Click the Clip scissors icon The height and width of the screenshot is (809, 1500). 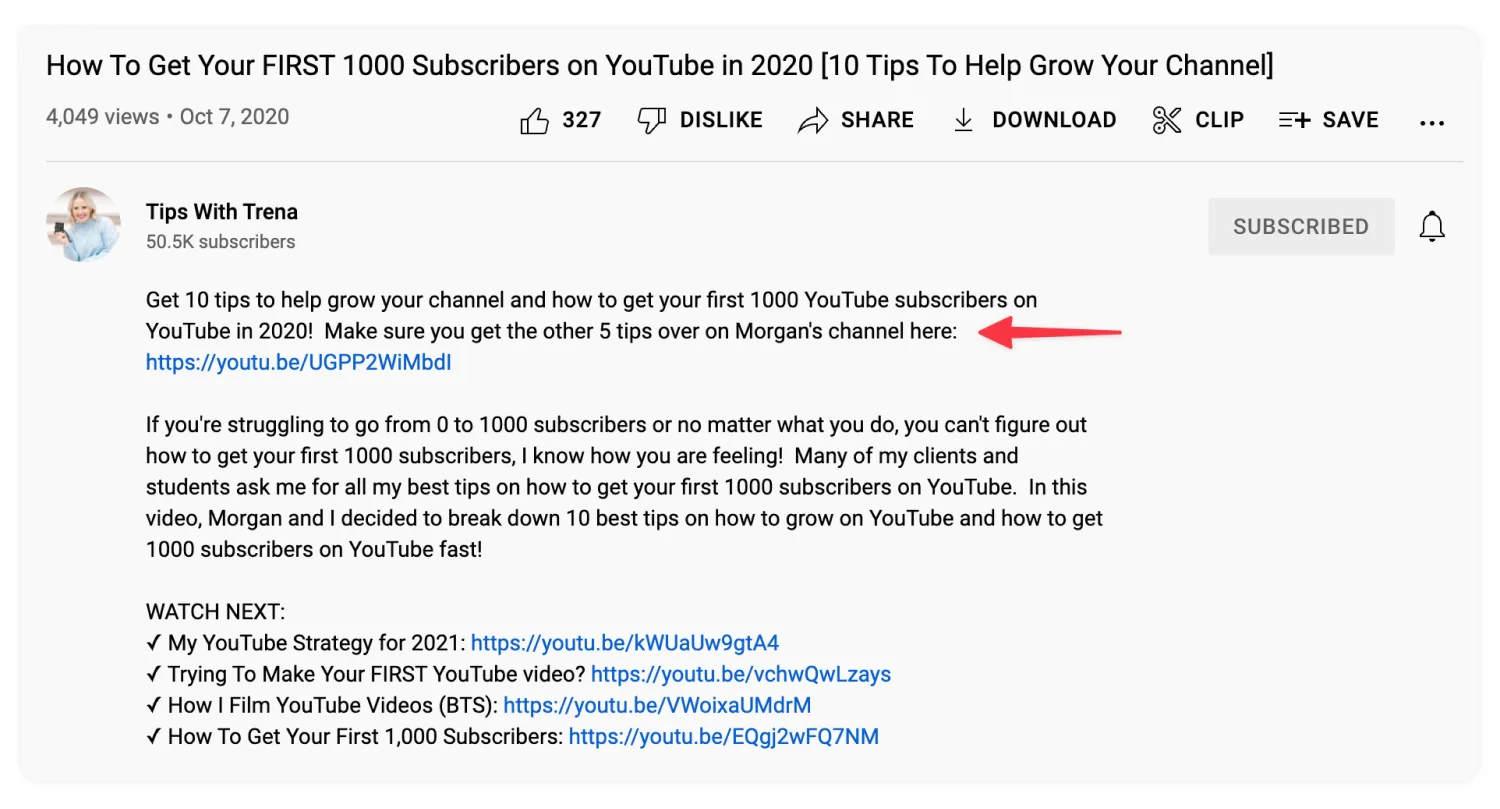tap(1167, 121)
